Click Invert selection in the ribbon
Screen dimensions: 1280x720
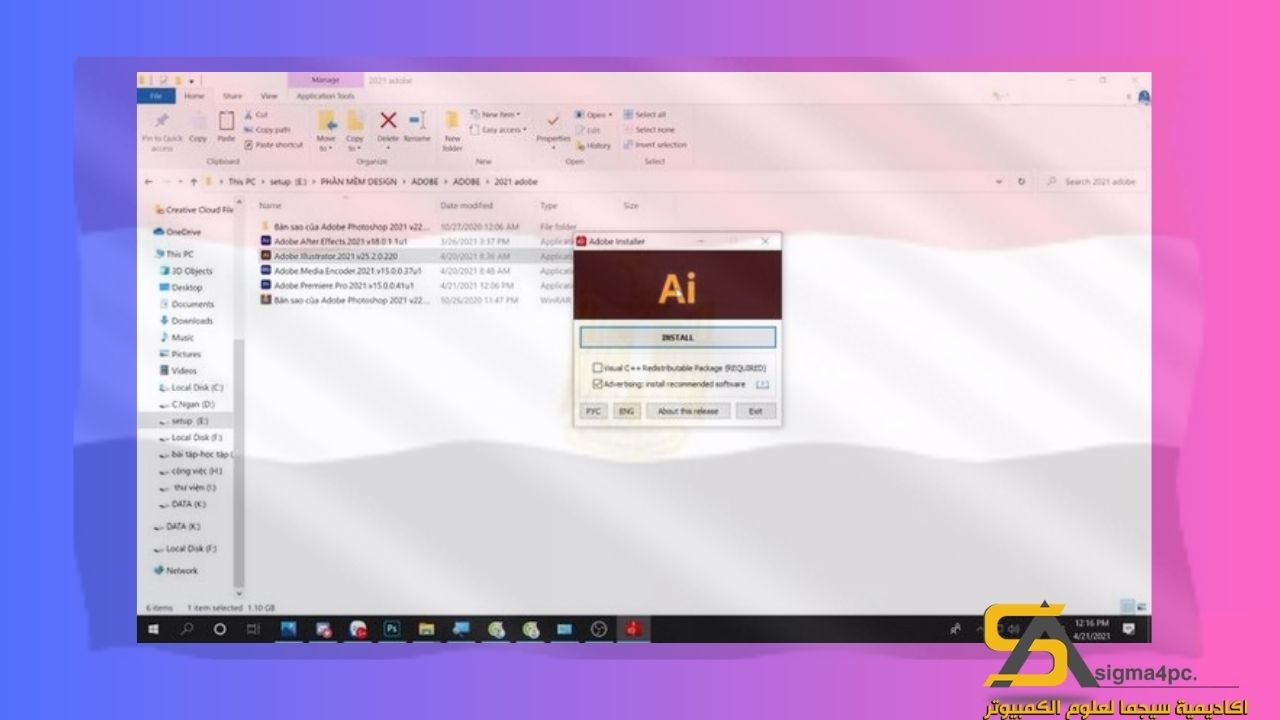tap(656, 145)
